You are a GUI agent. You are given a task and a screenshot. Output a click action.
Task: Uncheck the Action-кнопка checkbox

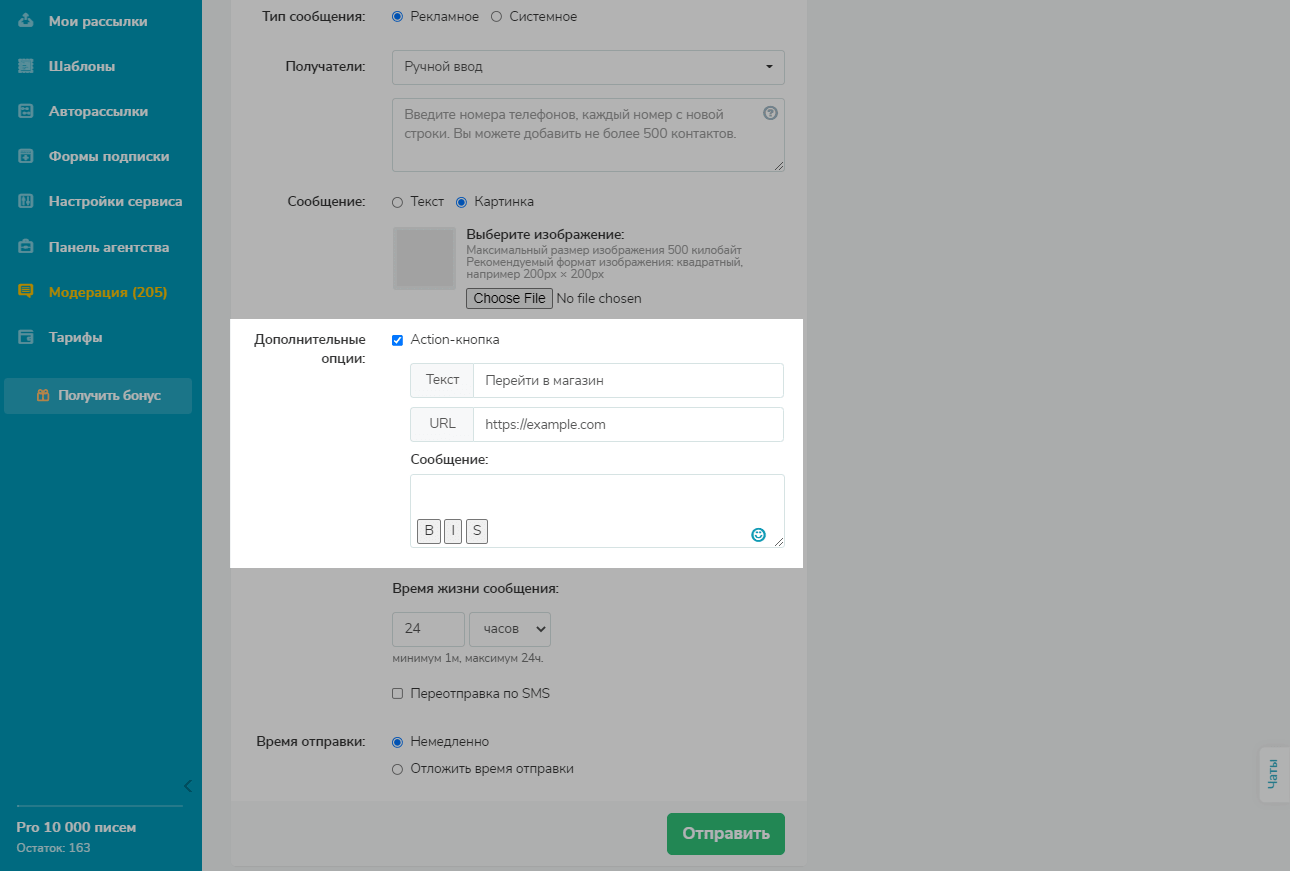(x=397, y=340)
